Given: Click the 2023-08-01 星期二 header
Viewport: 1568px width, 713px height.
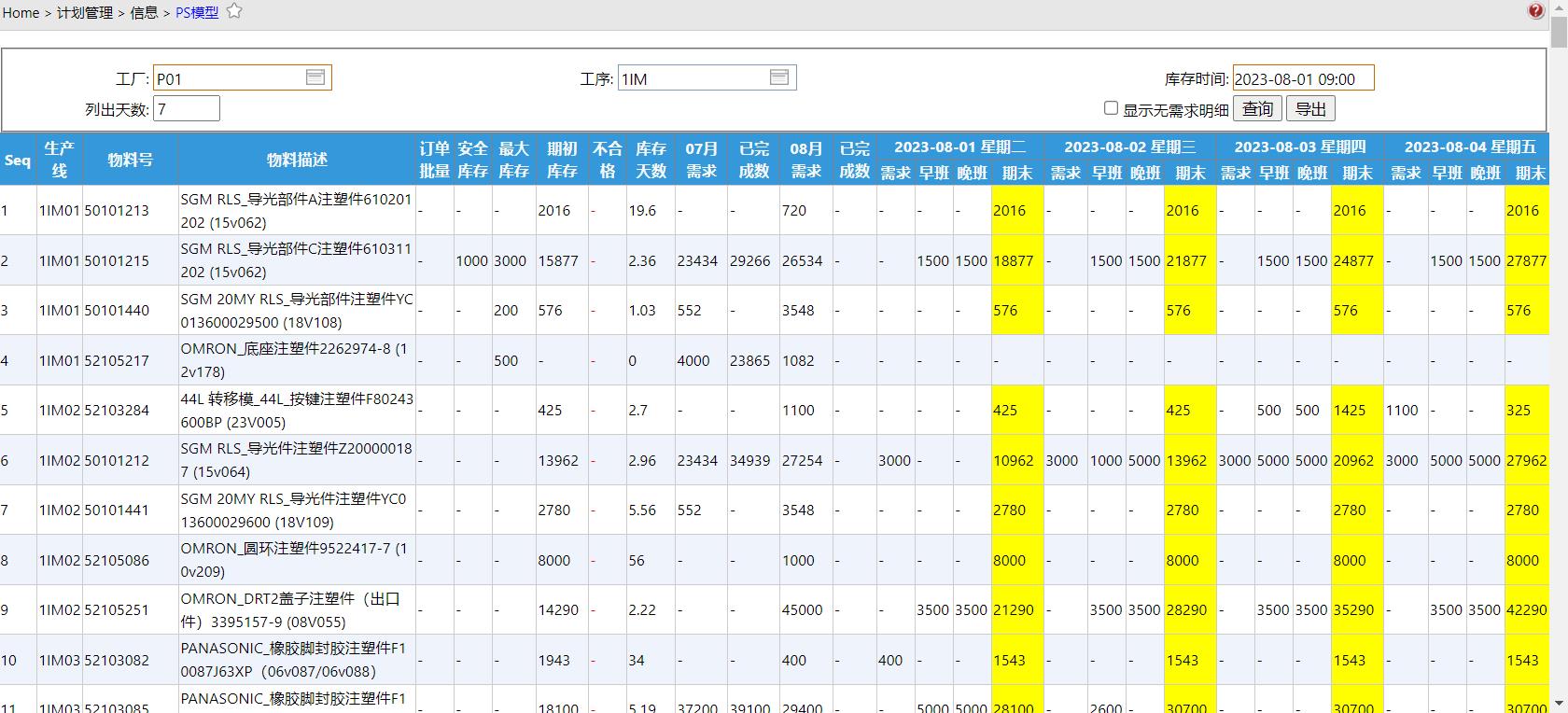Looking at the screenshot, I should click(x=960, y=147).
